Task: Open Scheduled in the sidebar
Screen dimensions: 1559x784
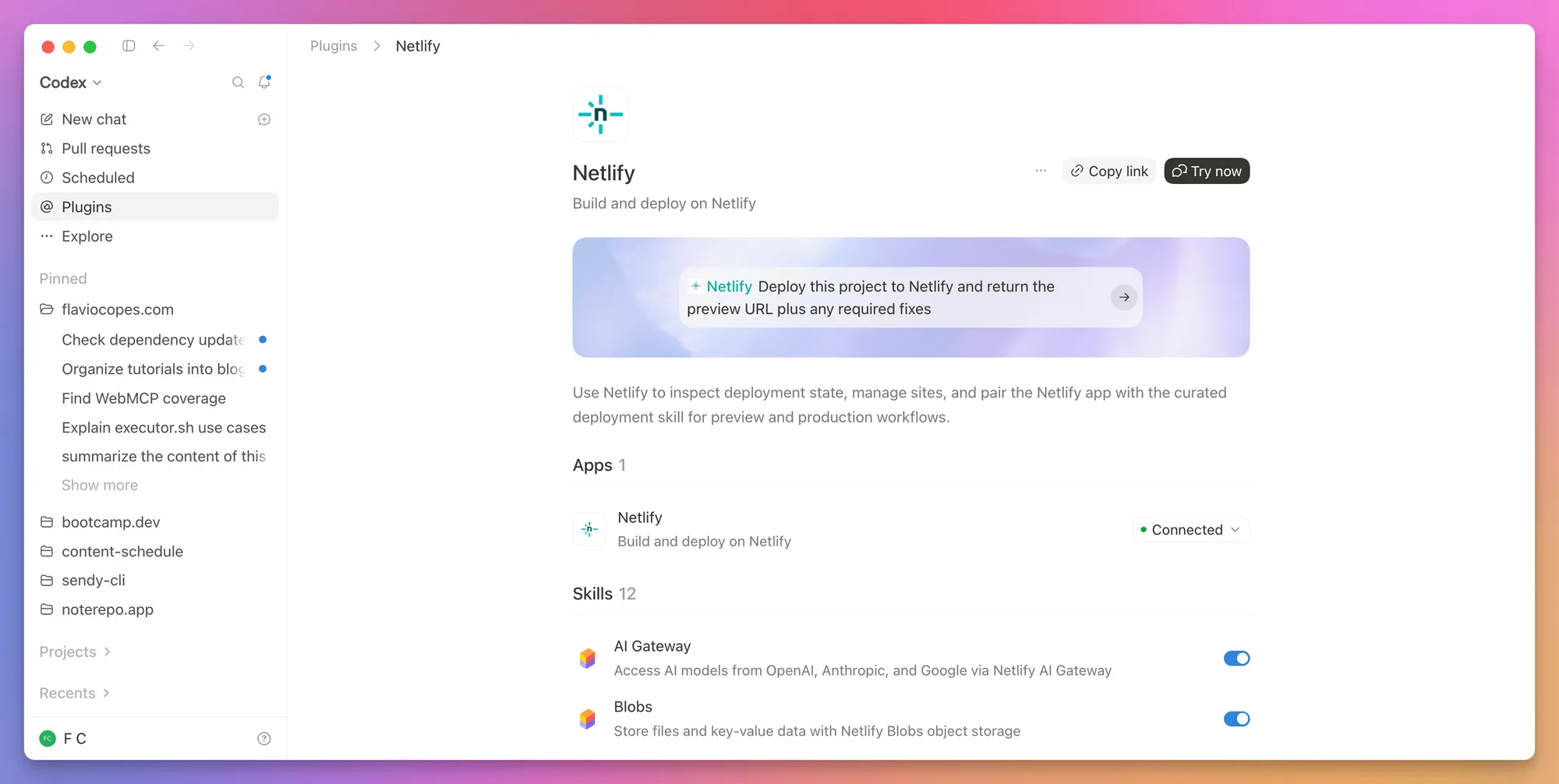Action: tap(155, 178)
